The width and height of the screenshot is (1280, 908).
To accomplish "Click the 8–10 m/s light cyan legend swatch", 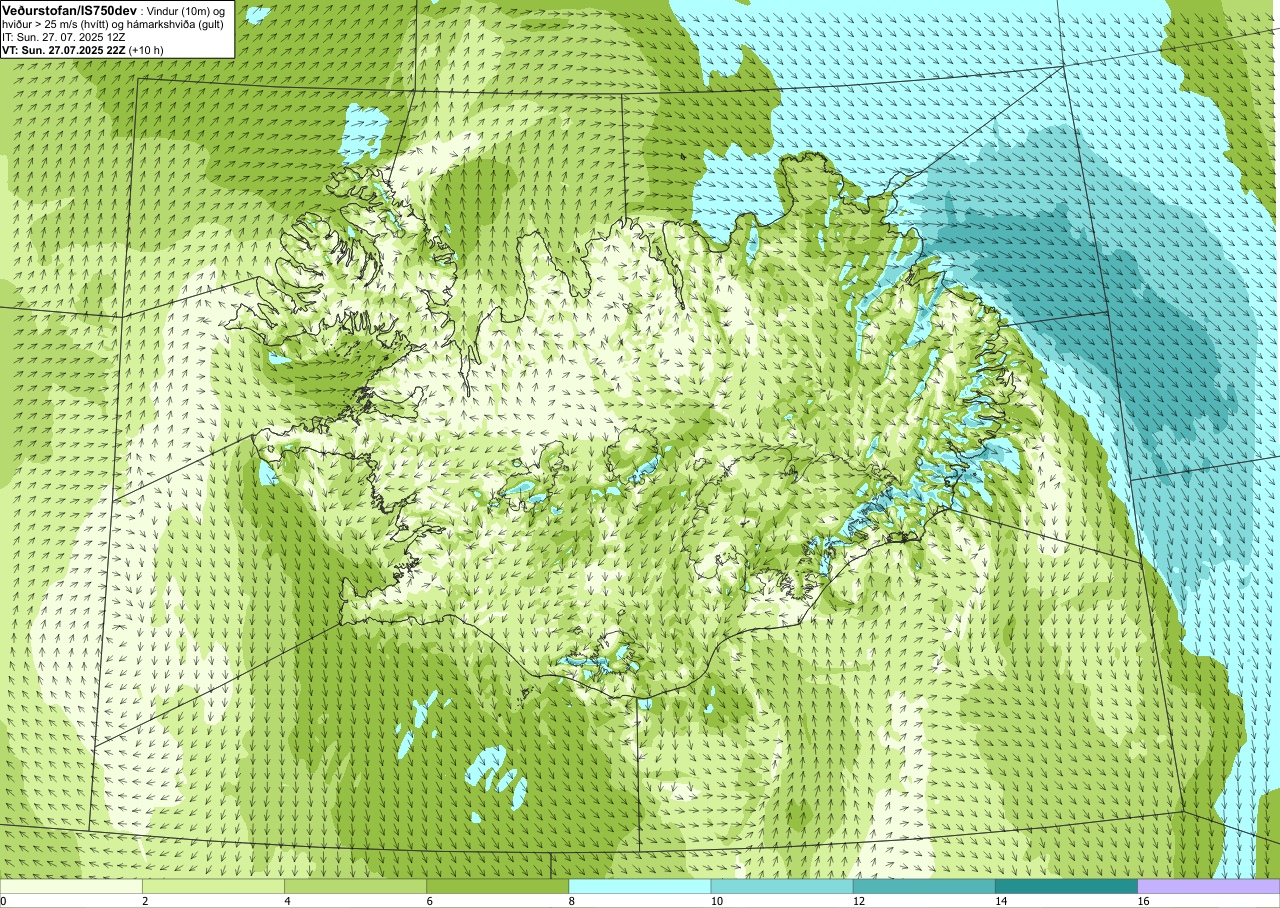I will 639,886.
